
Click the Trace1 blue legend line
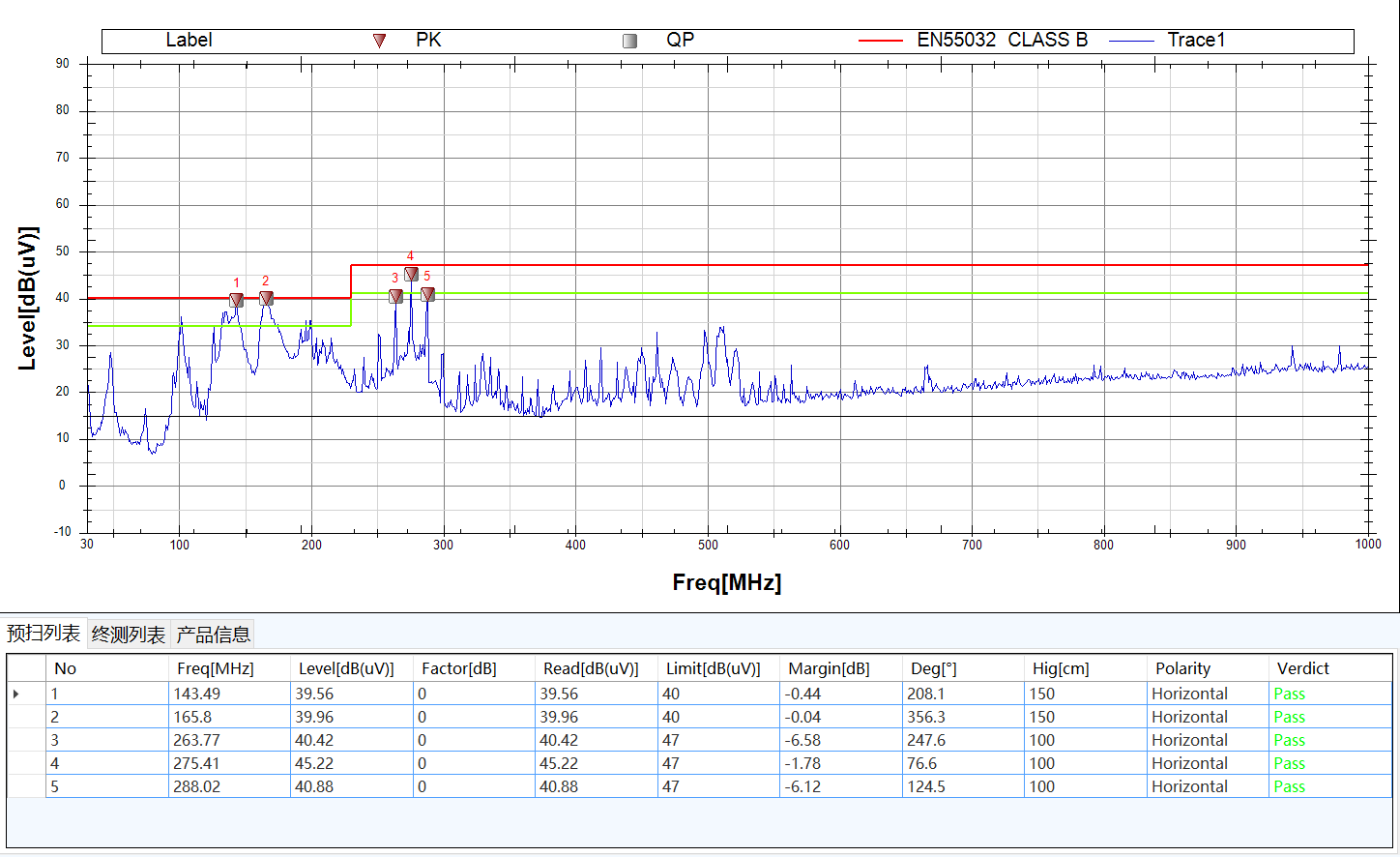click(1131, 41)
